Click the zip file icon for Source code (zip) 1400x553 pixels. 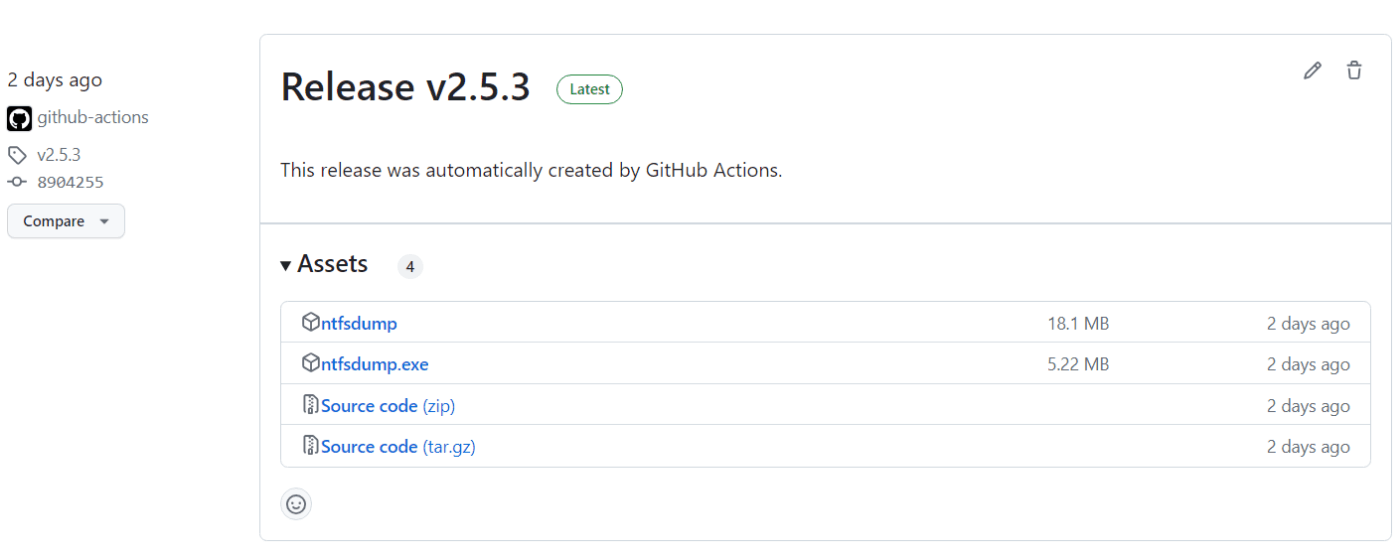click(311, 404)
